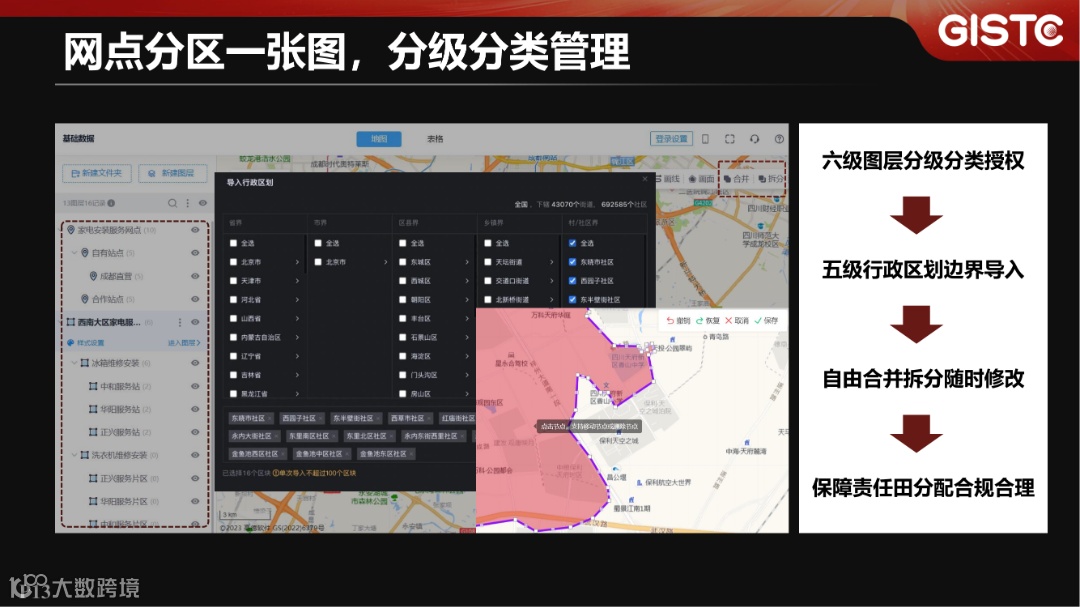Collapse the 冰箱维修安装 tree group
This screenshot has width=1080, height=607.
74,363
